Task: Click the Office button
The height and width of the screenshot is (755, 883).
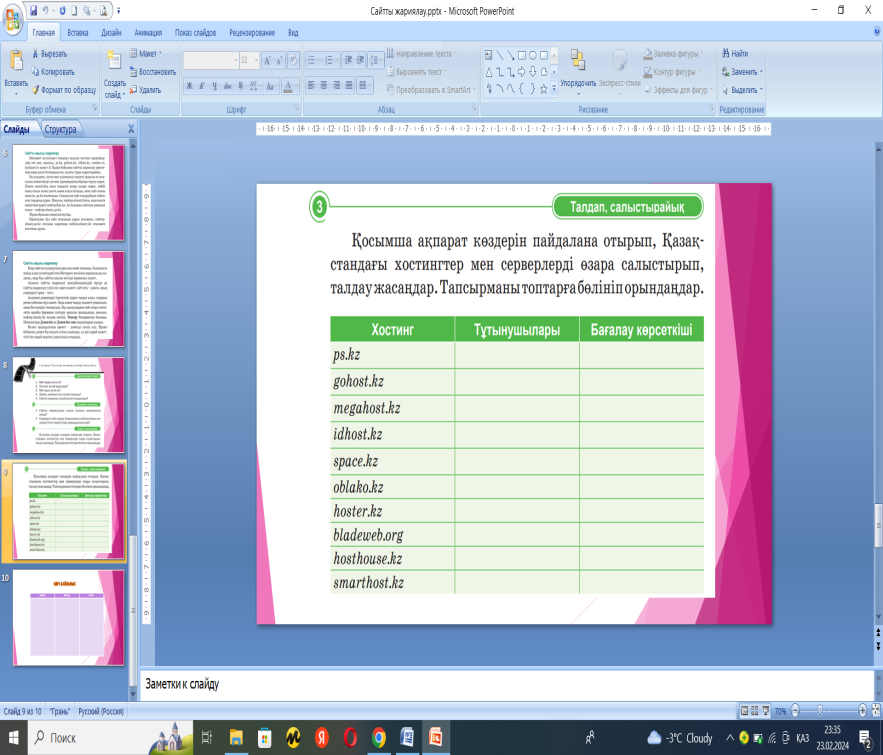Action: tap(14, 12)
